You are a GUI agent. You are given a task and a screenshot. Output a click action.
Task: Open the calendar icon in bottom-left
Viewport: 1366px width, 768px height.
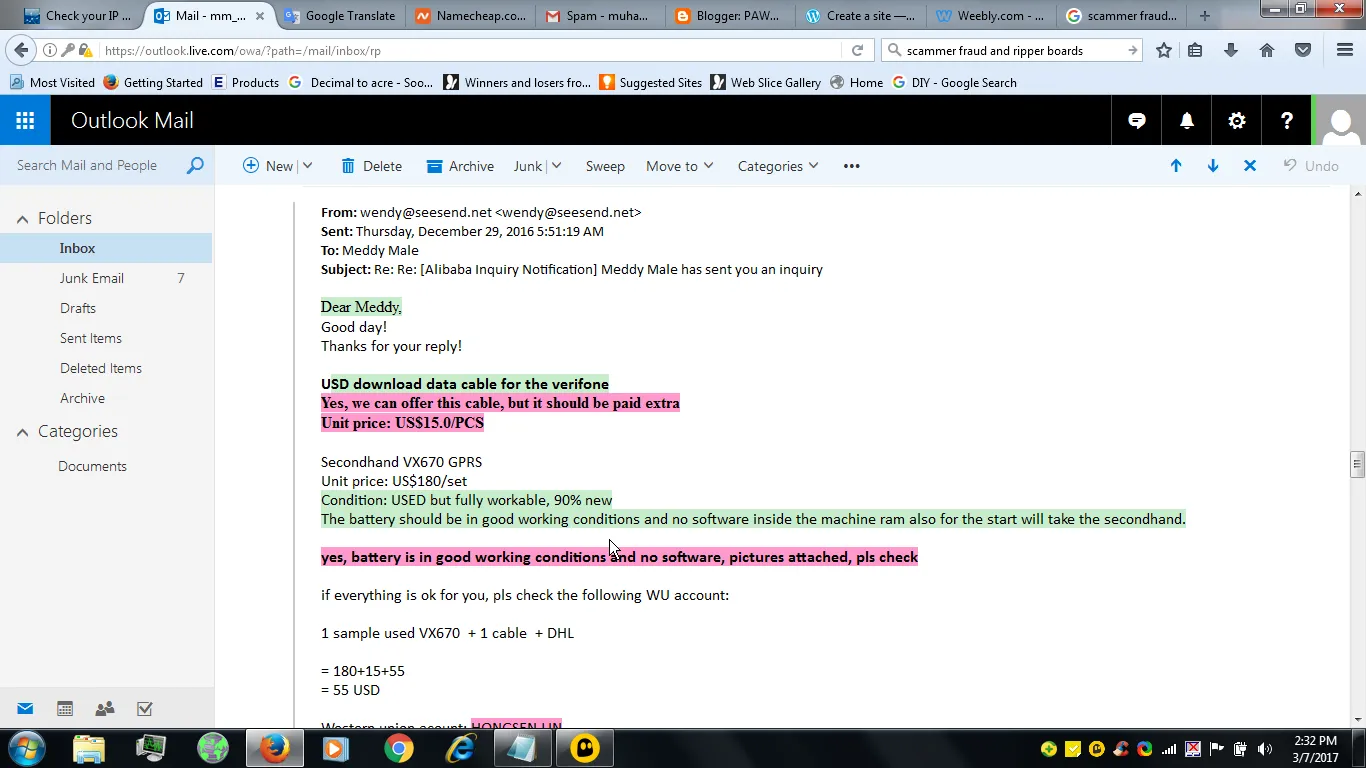(65, 709)
